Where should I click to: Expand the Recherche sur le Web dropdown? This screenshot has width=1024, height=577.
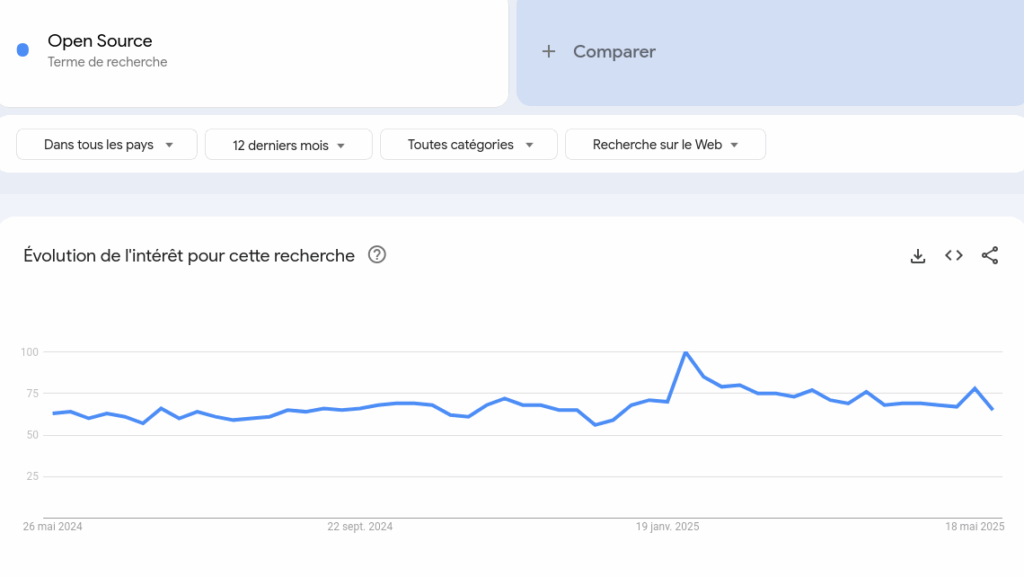pyautogui.click(x=665, y=144)
